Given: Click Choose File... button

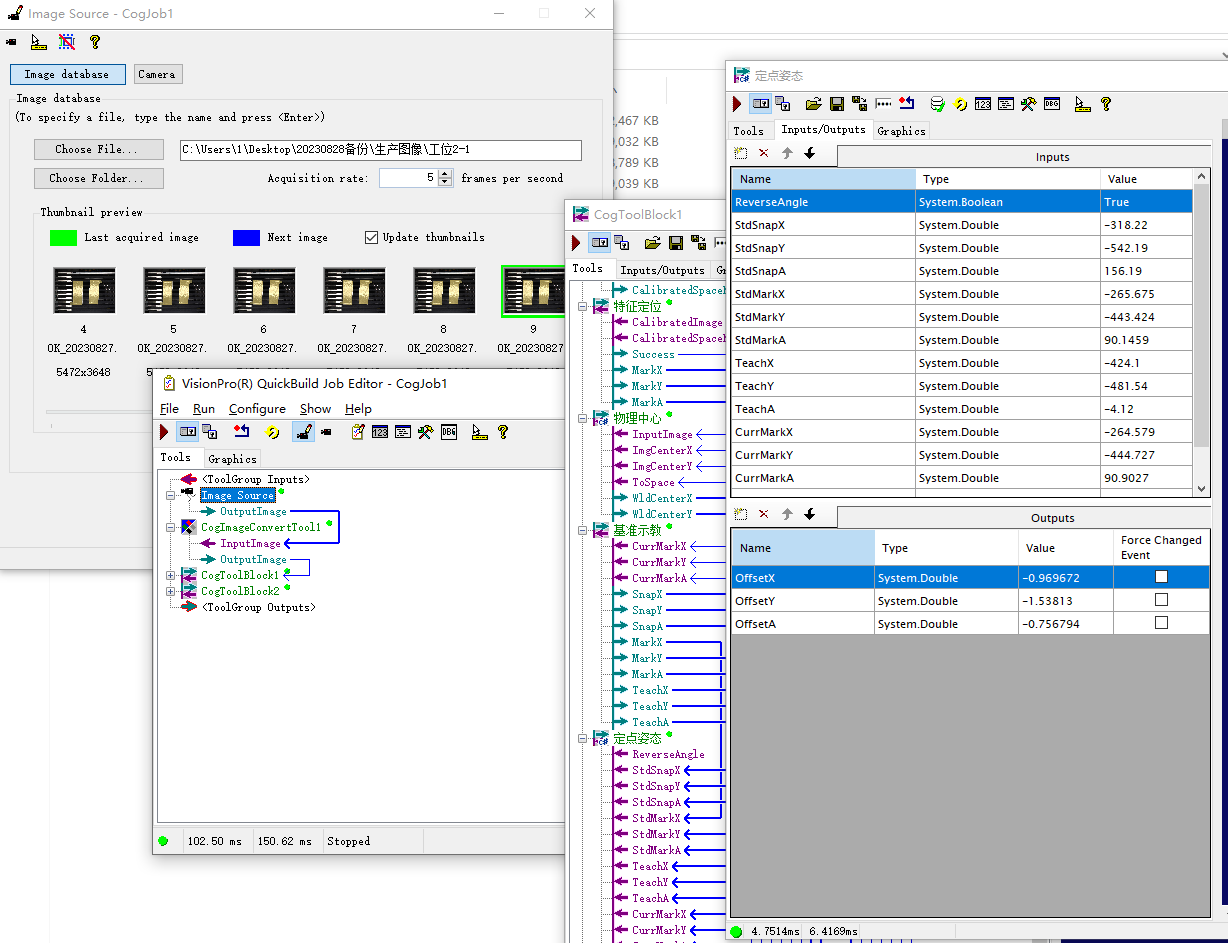Looking at the screenshot, I should click(x=98, y=149).
